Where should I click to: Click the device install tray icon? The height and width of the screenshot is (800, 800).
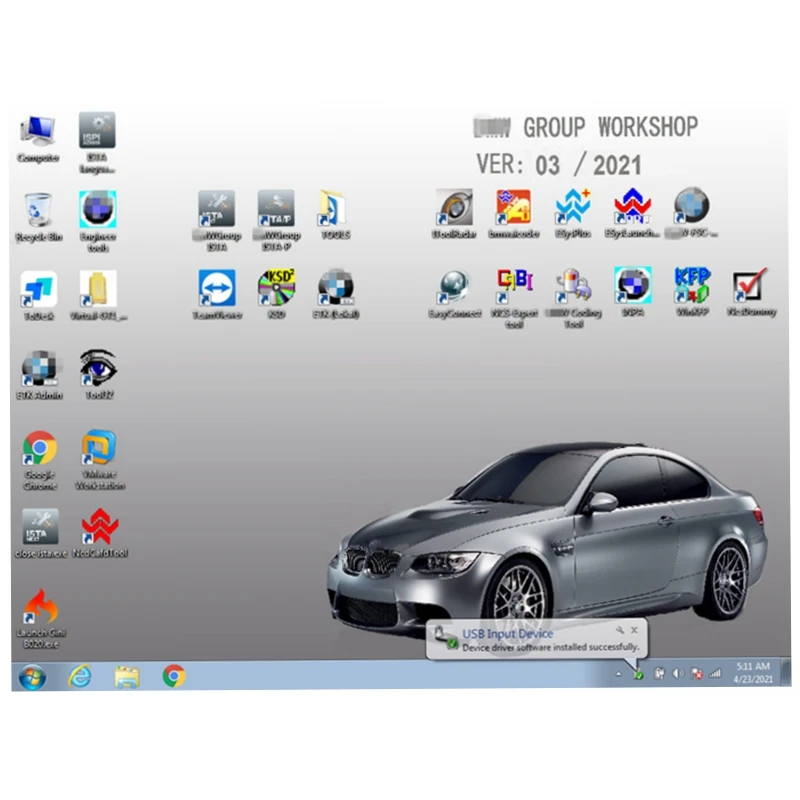[638, 674]
